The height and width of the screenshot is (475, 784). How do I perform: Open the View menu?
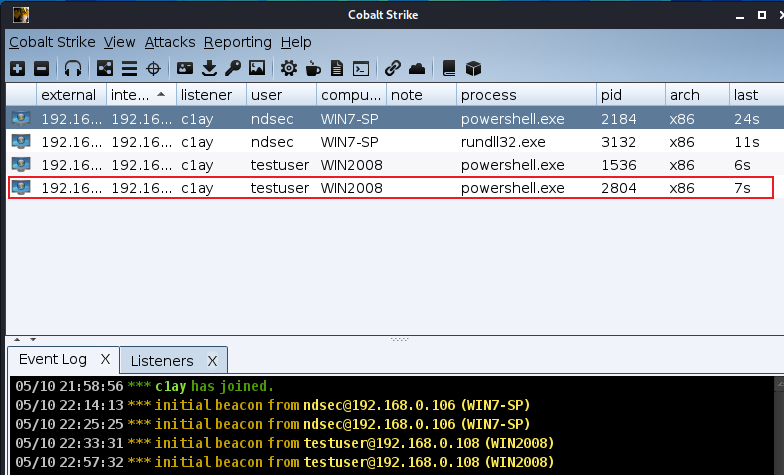(x=120, y=42)
